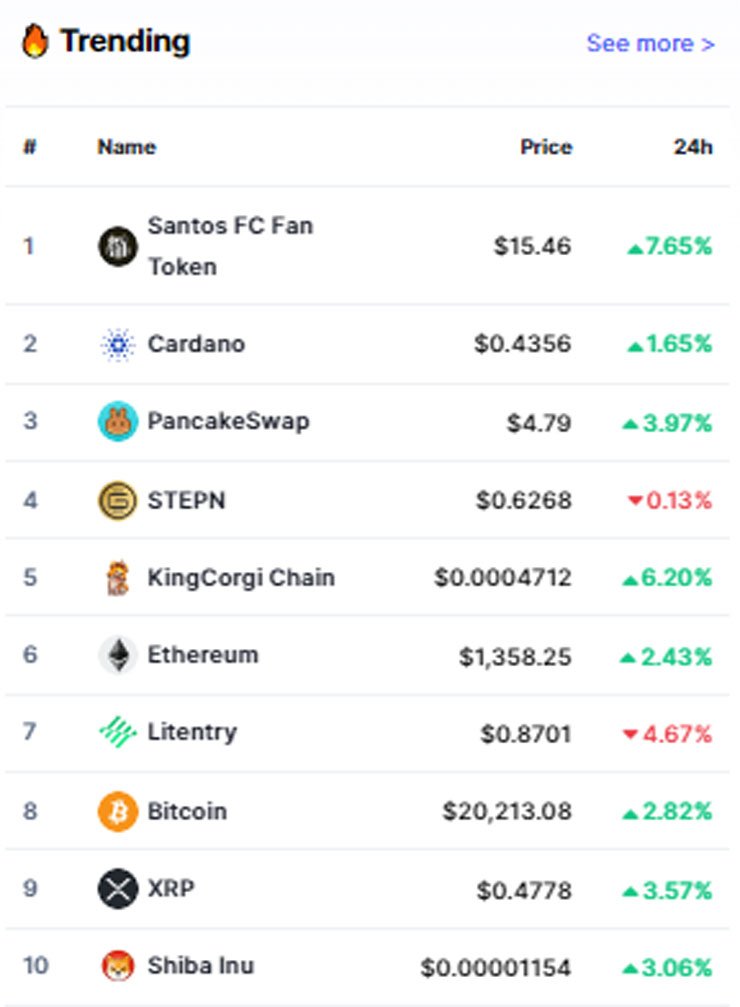
Task: Click the Litentry green logo icon
Action: tap(118, 732)
